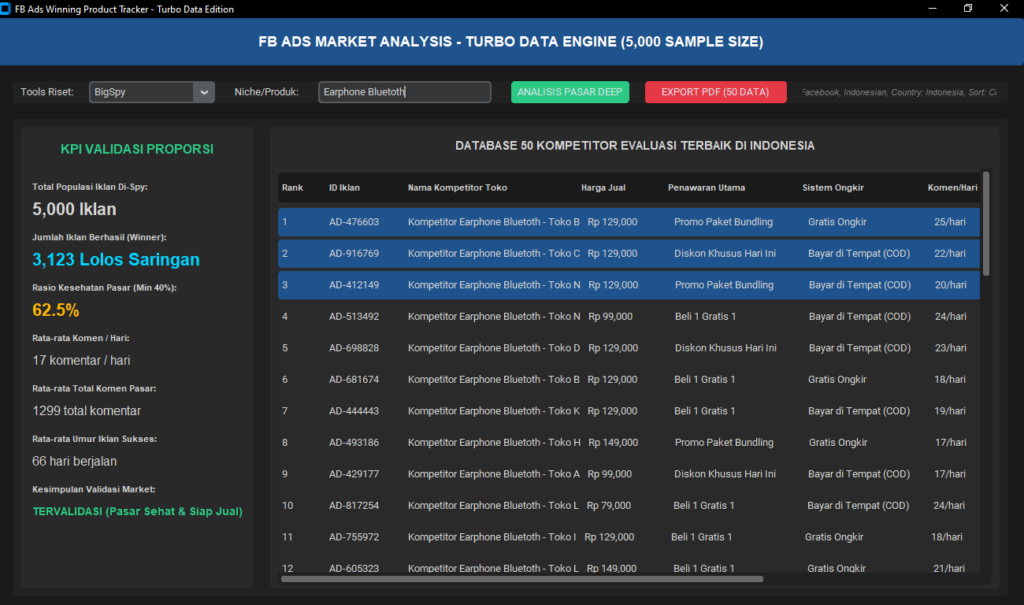Click the 'Rp 79,000' price cell

tap(609, 505)
